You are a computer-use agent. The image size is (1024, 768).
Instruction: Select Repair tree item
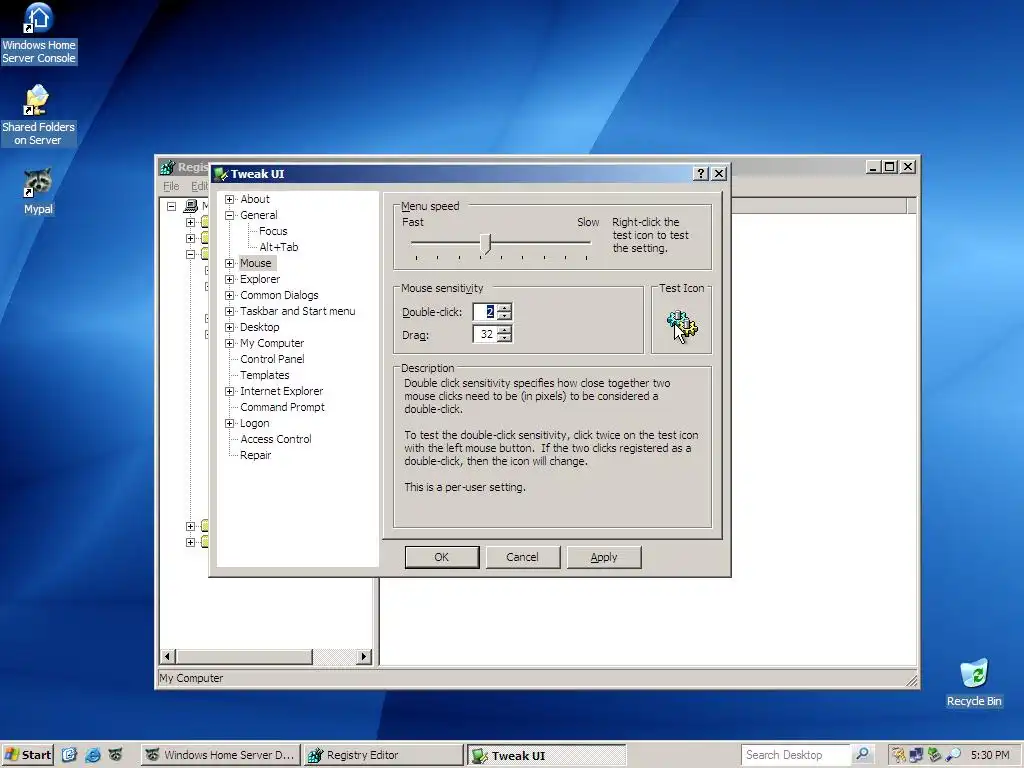tap(255, 455)
